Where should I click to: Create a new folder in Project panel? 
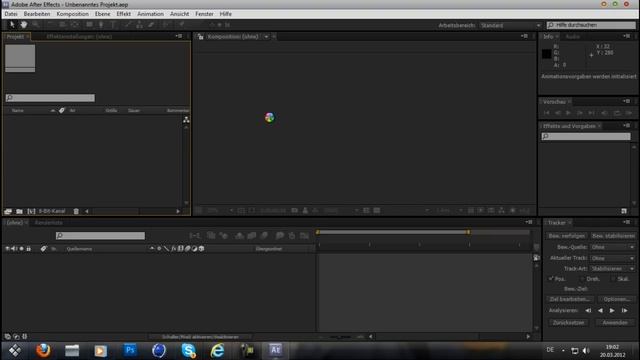[19, 211]
